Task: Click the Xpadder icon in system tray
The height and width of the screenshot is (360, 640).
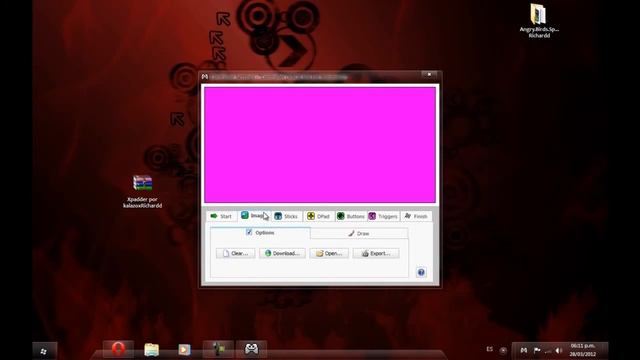Action: pos(524,350)
